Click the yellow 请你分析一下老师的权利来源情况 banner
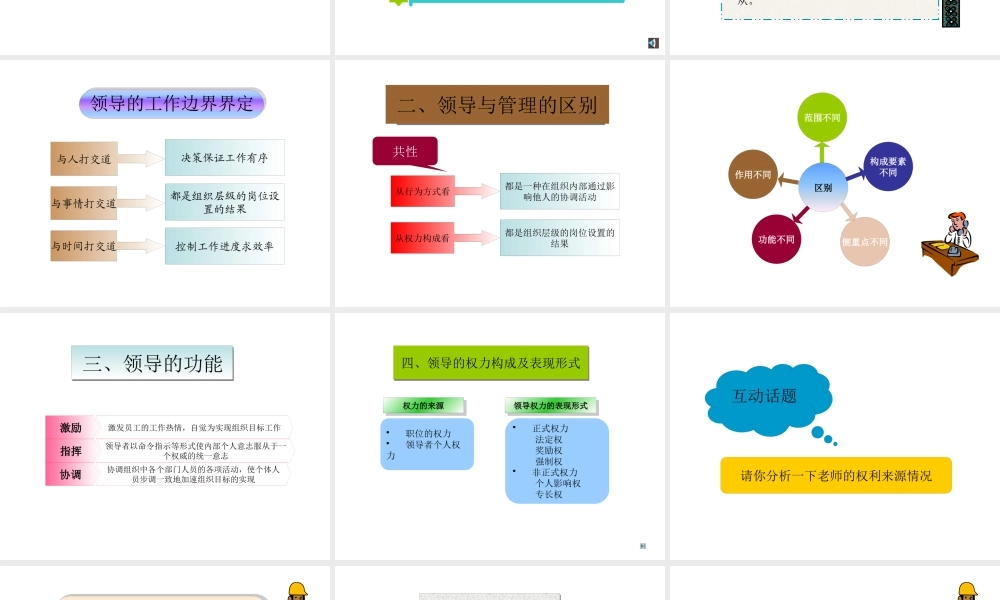 pos(836,475)
